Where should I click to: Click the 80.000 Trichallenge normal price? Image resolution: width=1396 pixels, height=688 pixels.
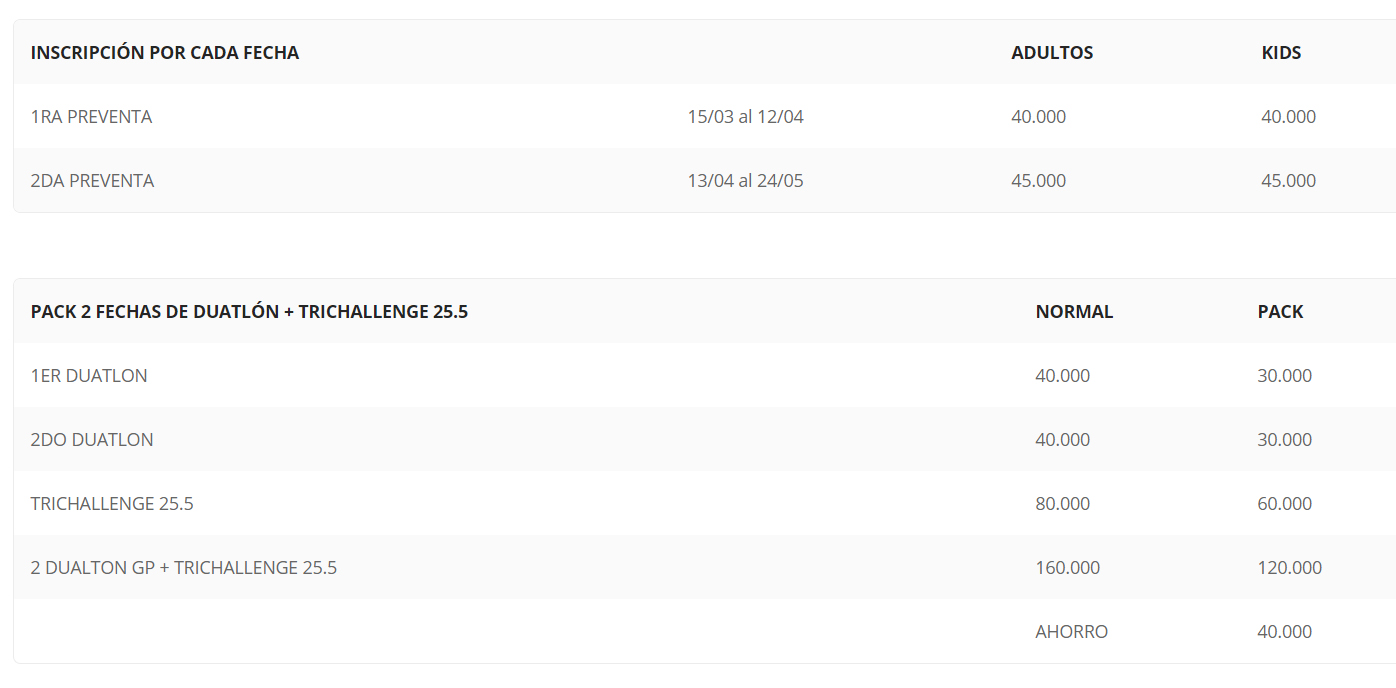(1062, 504)
